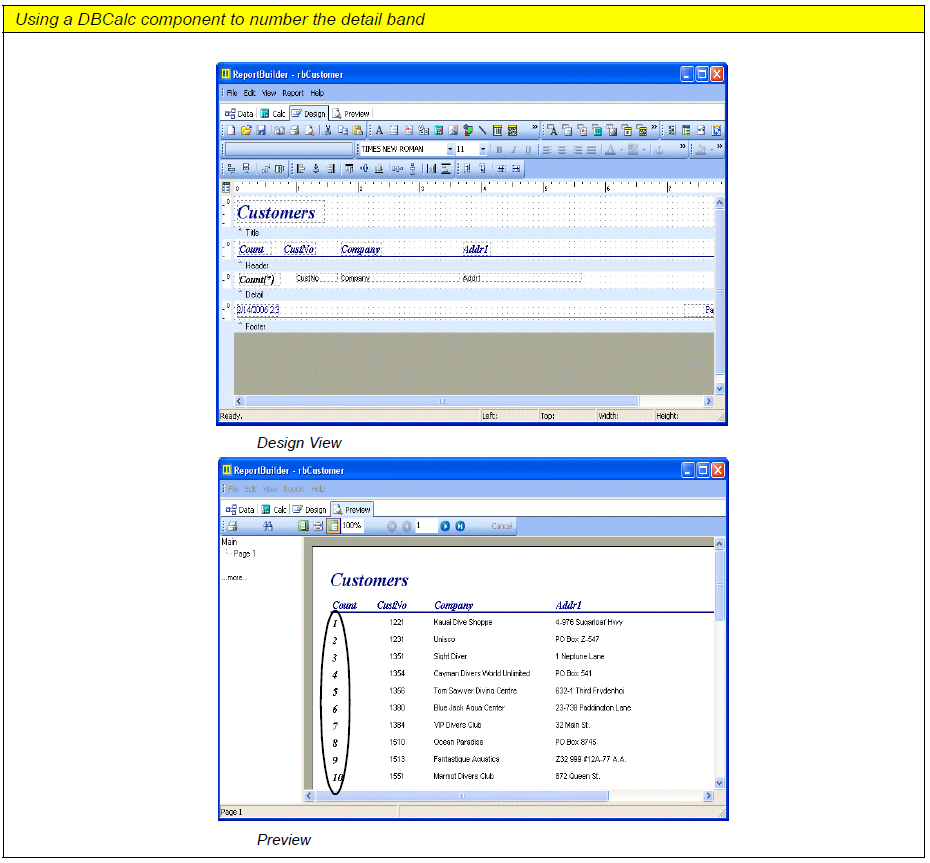Toggle Underline formatting in Design window

pos(528,149)
